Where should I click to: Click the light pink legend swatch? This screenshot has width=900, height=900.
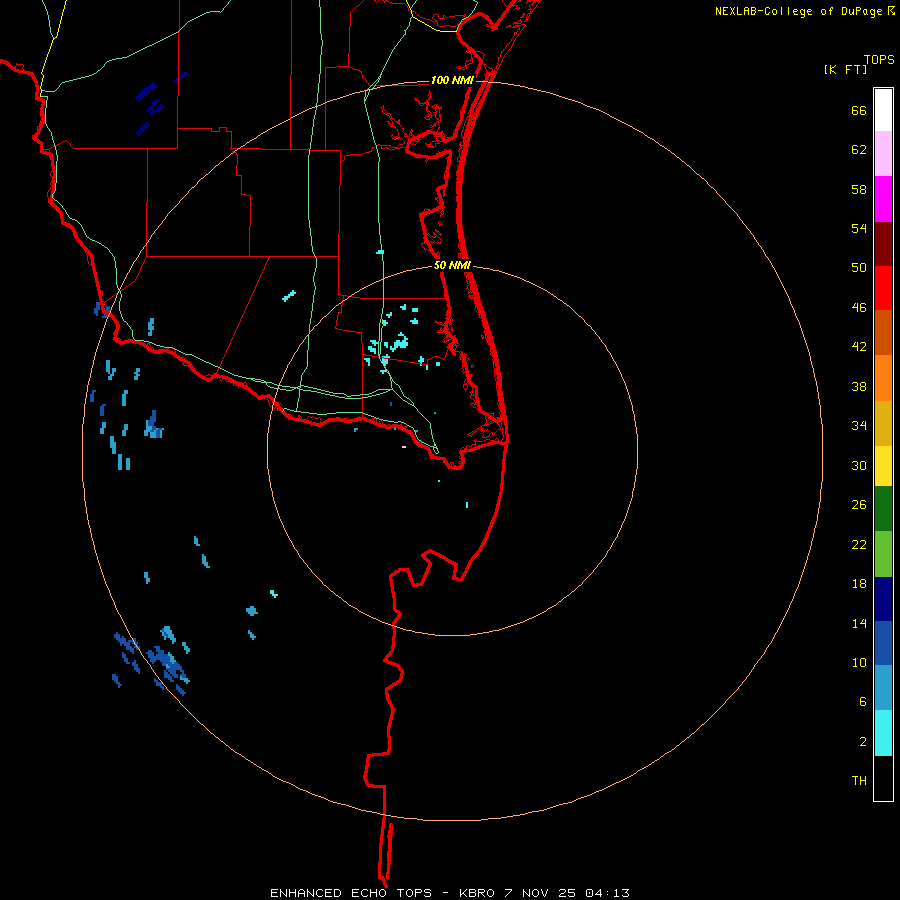click(x=883, y=154)
